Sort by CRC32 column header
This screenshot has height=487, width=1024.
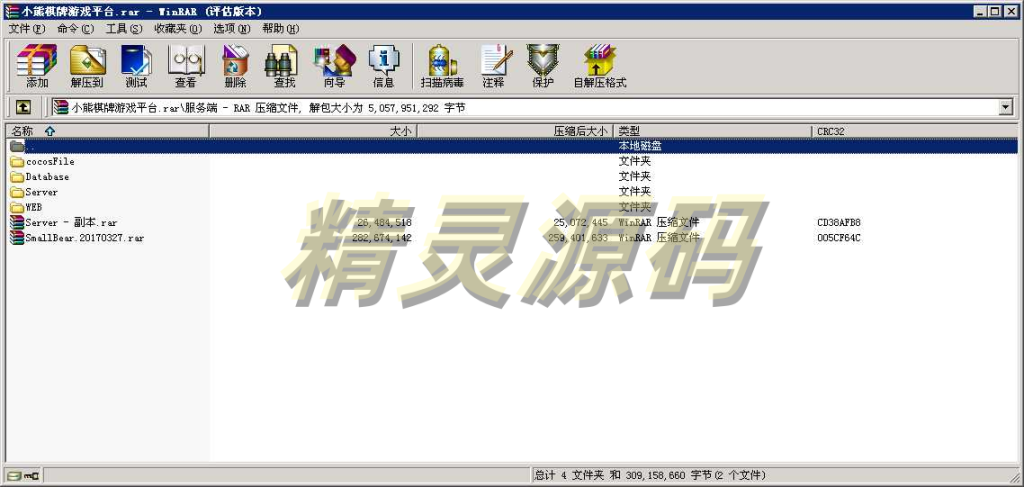click(915, 131)
